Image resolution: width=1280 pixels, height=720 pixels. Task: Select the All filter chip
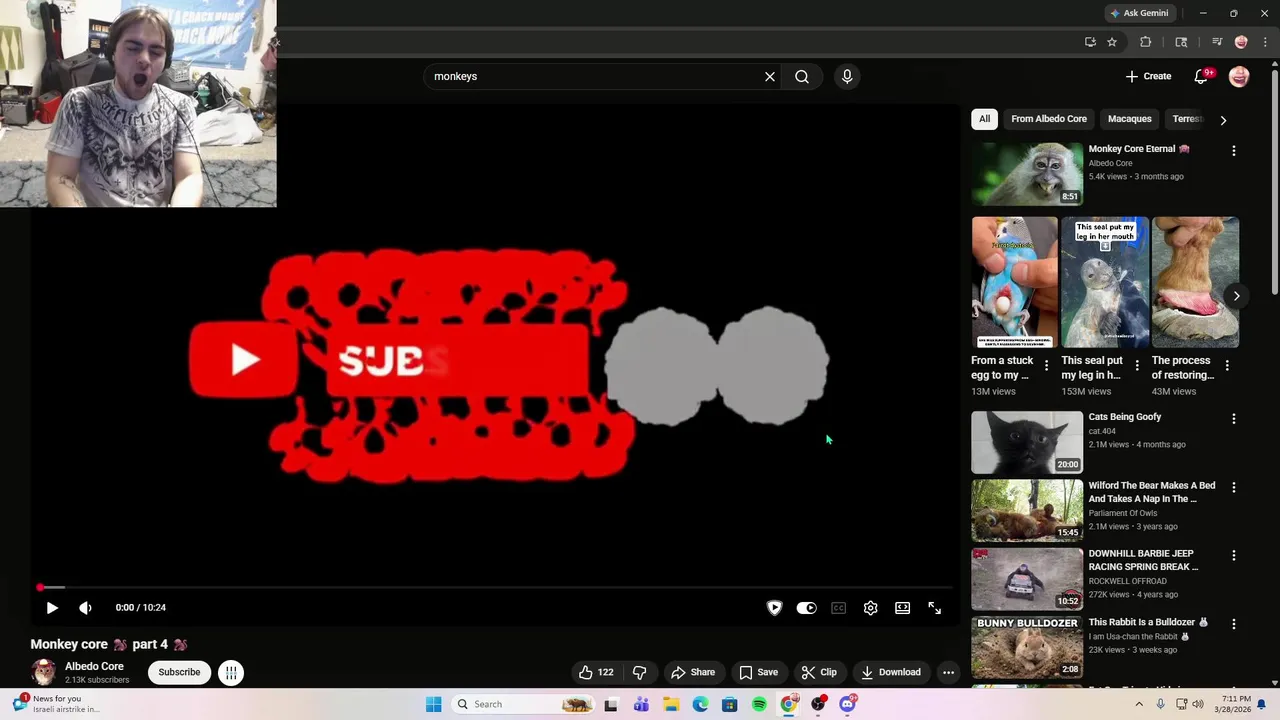tap(984, 119)
